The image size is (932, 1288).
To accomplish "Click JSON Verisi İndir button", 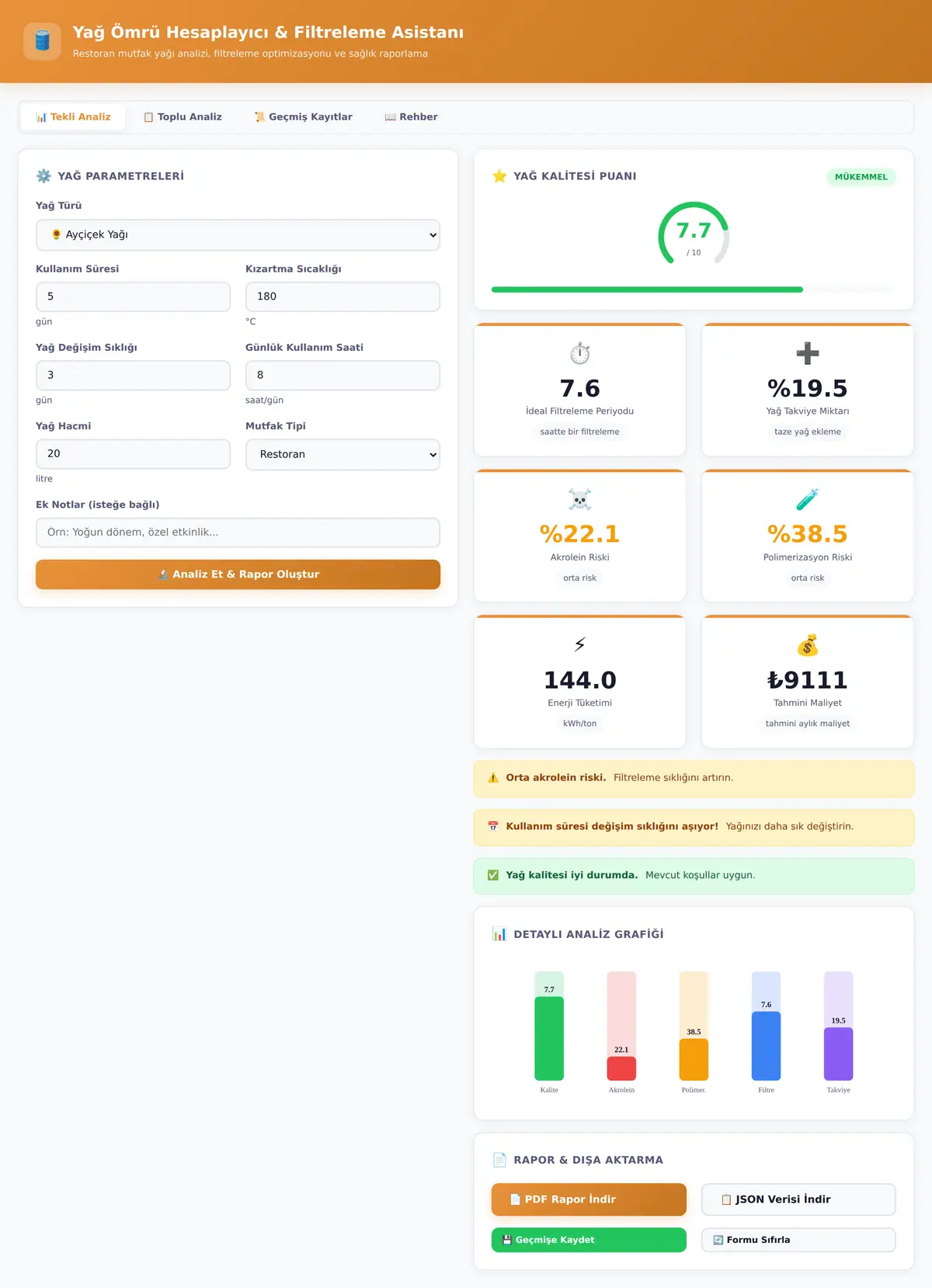I will [x=798, y=1199].
